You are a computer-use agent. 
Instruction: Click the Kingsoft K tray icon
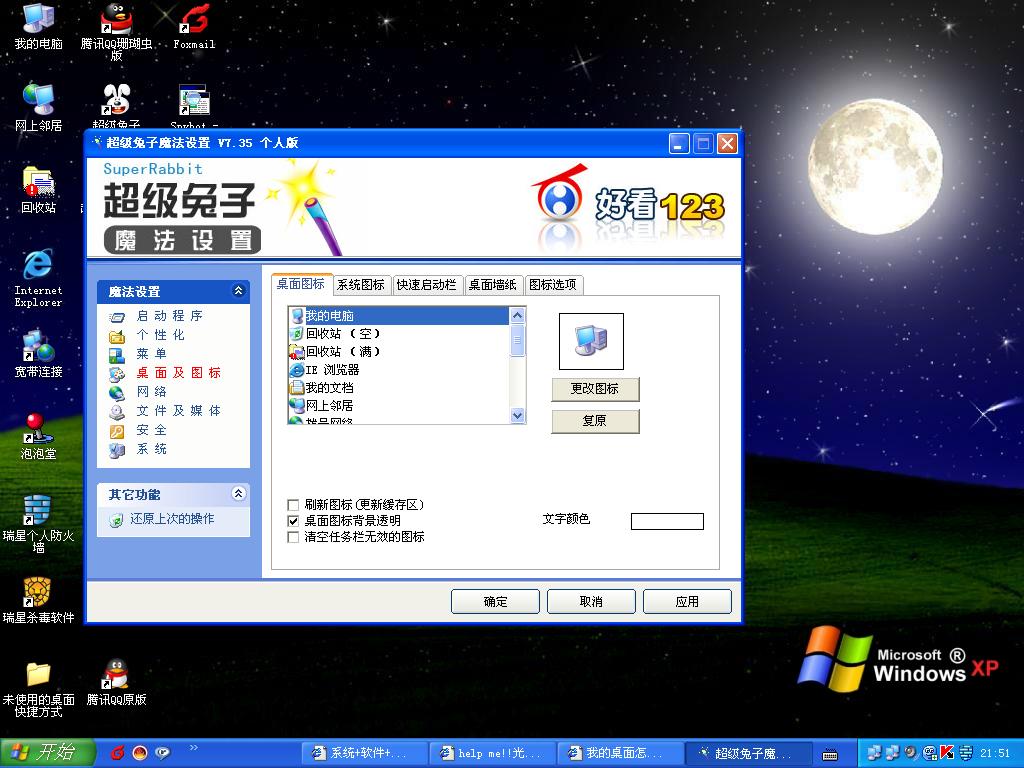(947, 753)
